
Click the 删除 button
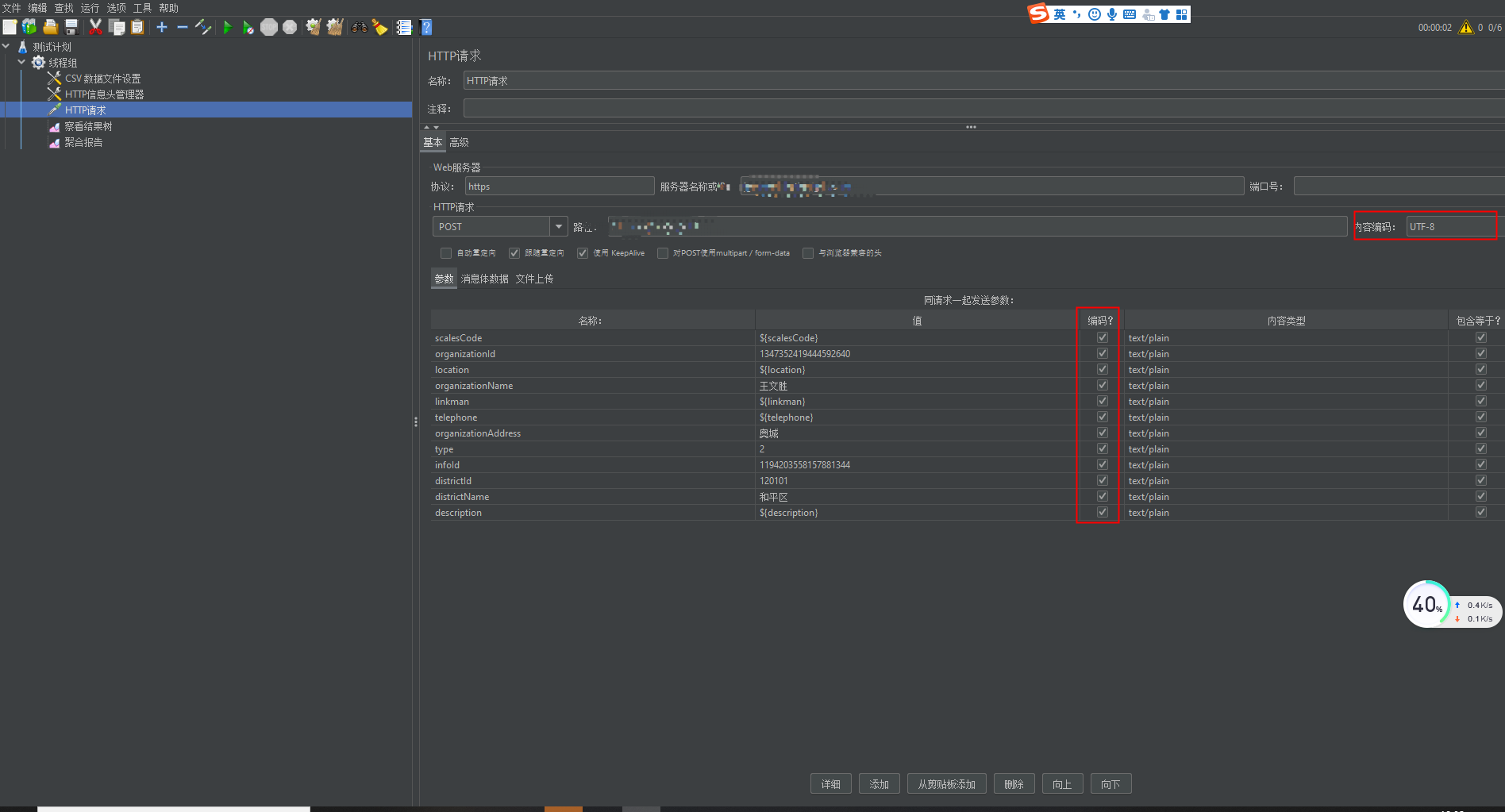click(1014, 784)
